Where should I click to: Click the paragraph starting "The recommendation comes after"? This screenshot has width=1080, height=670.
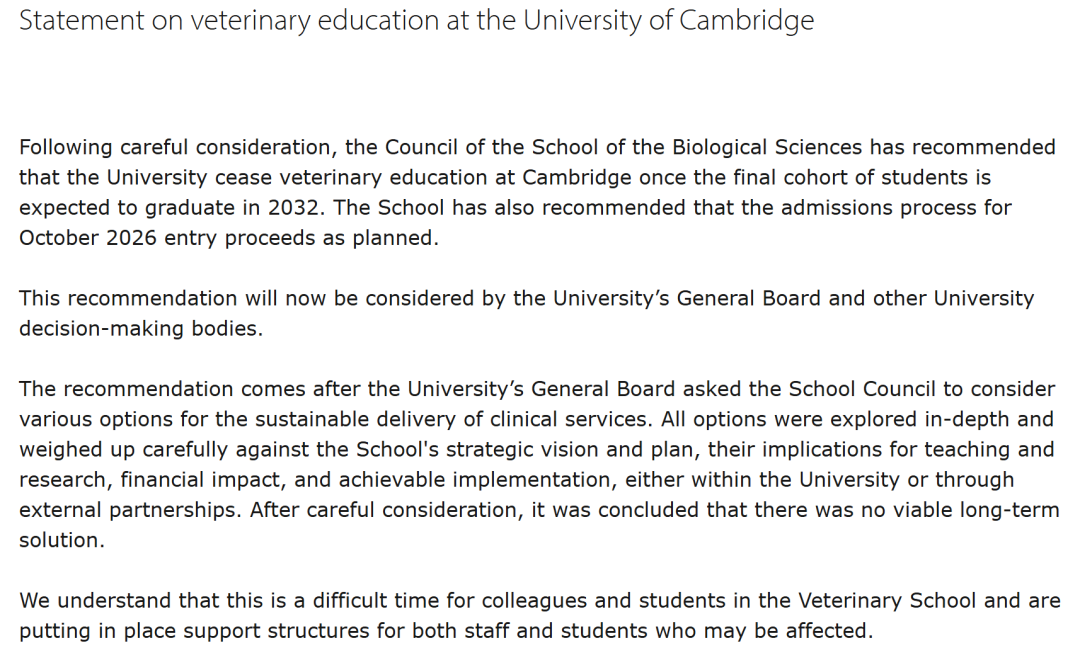pos(538,464)
